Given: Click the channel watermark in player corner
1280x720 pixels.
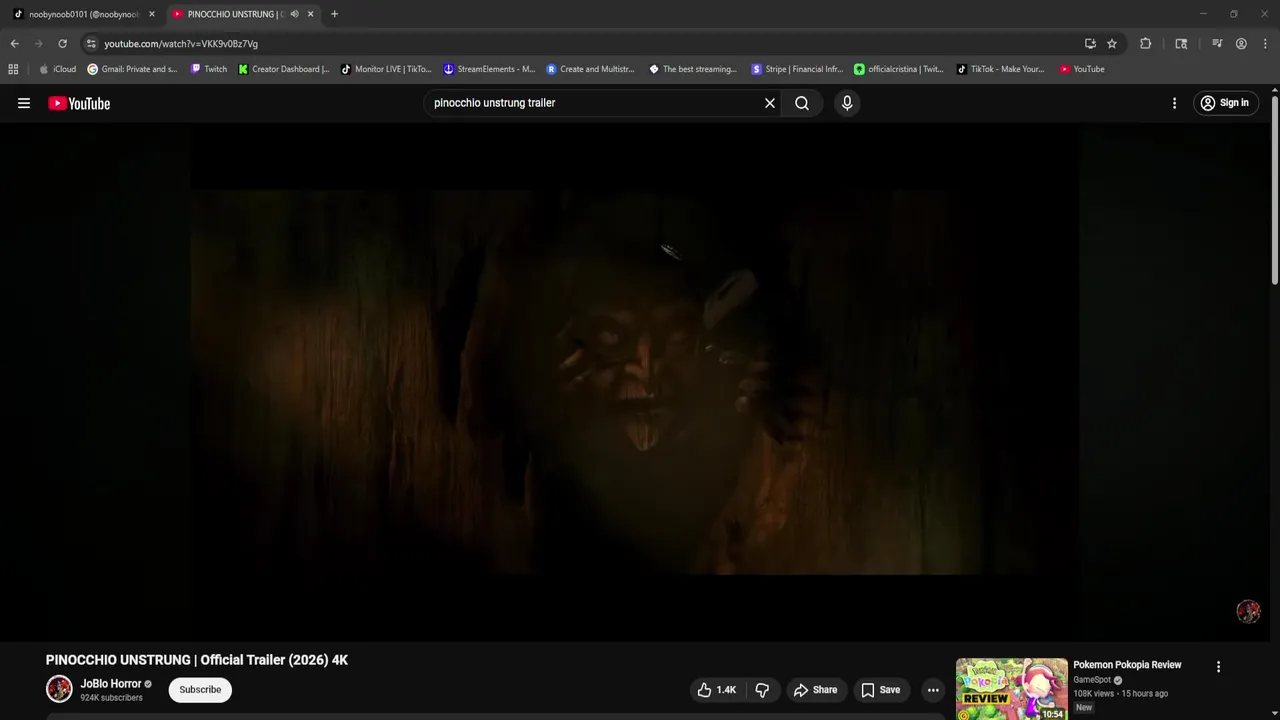Looking at the screenshot, I should (x=1248, y=612).
